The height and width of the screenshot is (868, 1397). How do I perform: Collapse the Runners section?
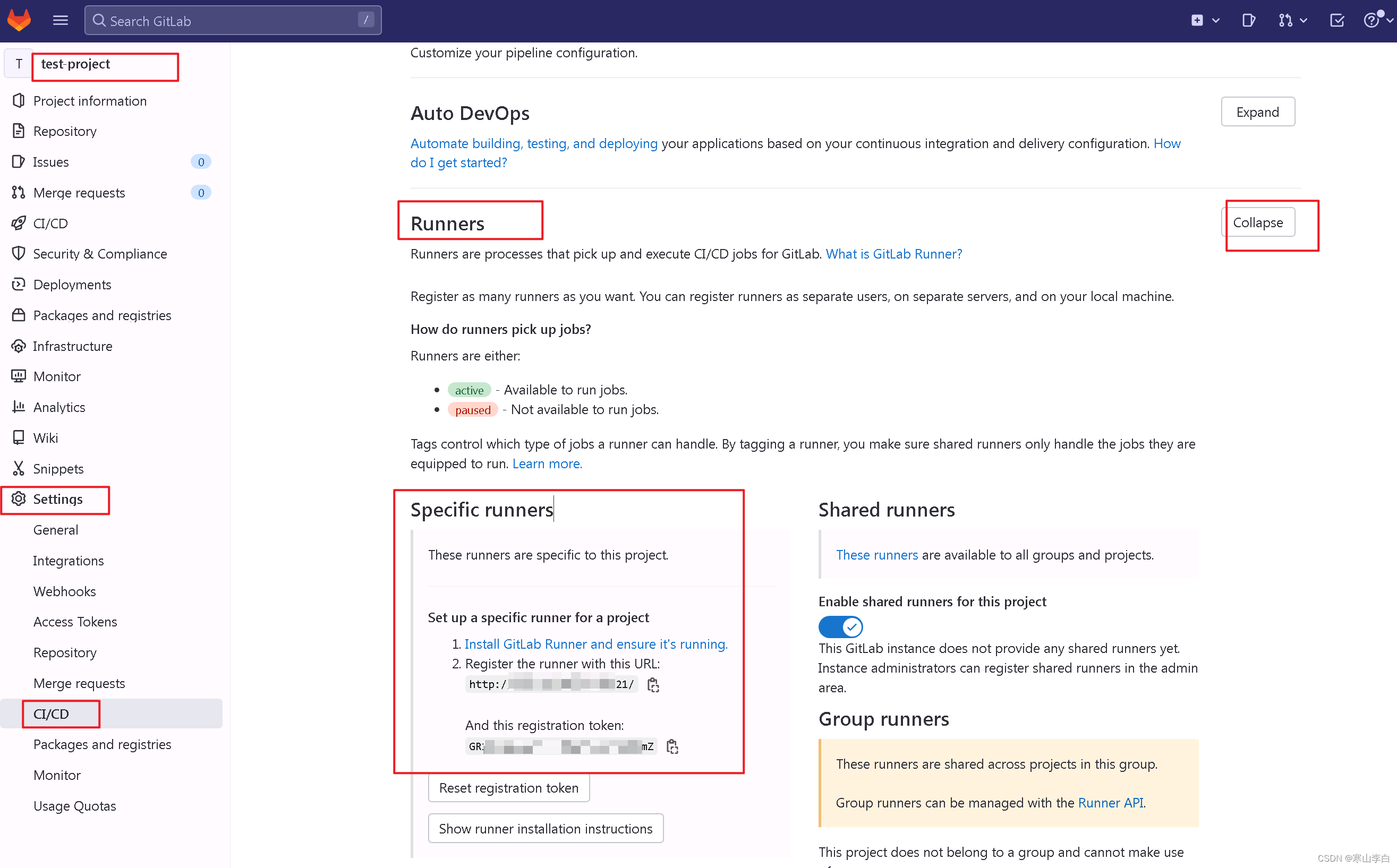[x=1258, y=221]
